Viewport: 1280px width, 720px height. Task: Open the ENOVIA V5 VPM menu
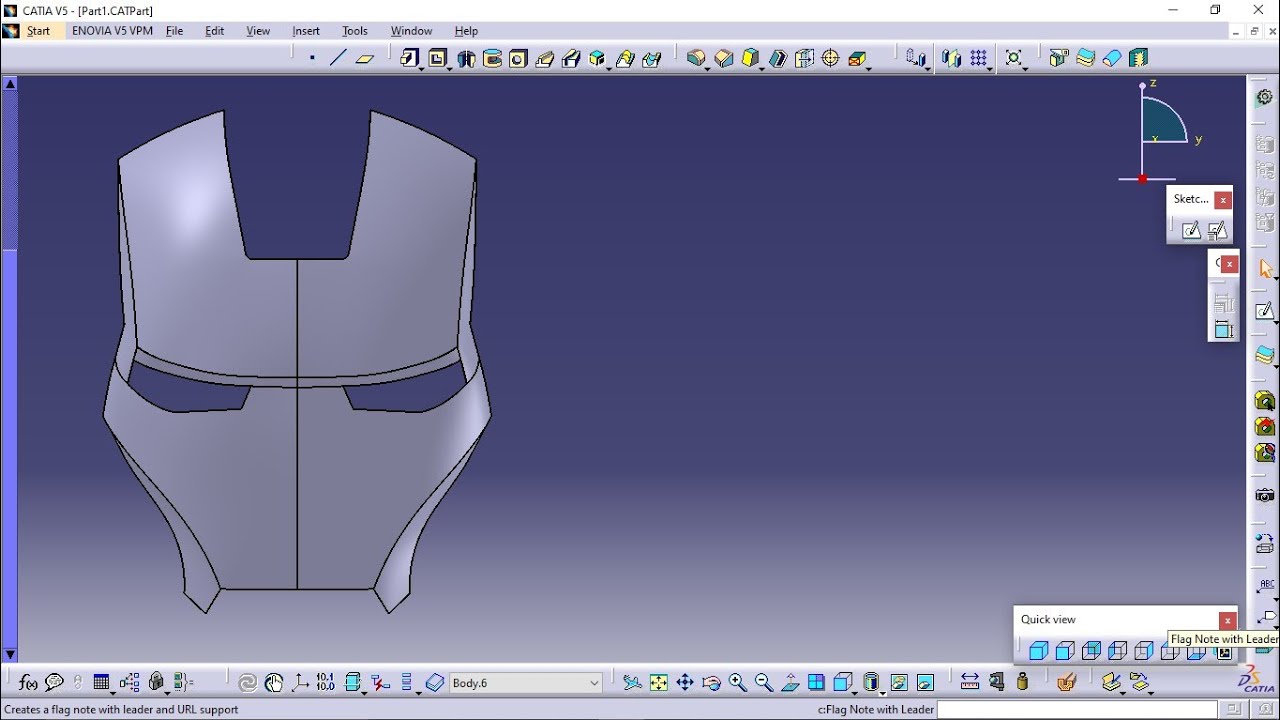tap(112, 31)
